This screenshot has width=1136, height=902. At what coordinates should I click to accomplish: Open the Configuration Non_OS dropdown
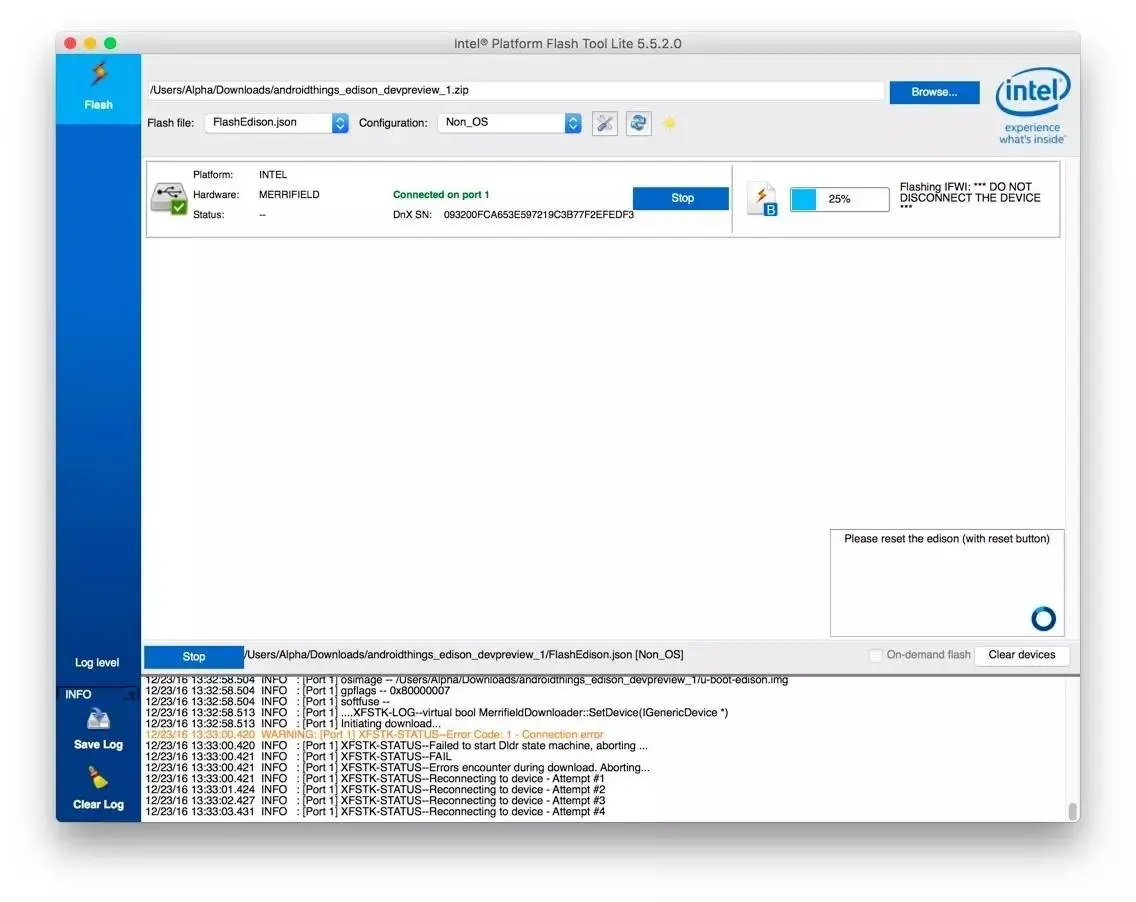pos(509,122)
